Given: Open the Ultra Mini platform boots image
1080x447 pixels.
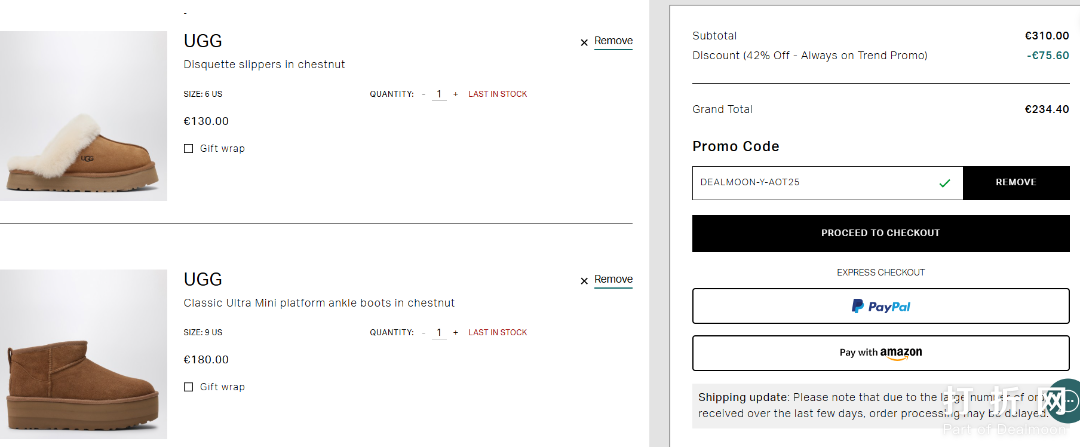Looking at the screenshot, I should tap(83, 357).
